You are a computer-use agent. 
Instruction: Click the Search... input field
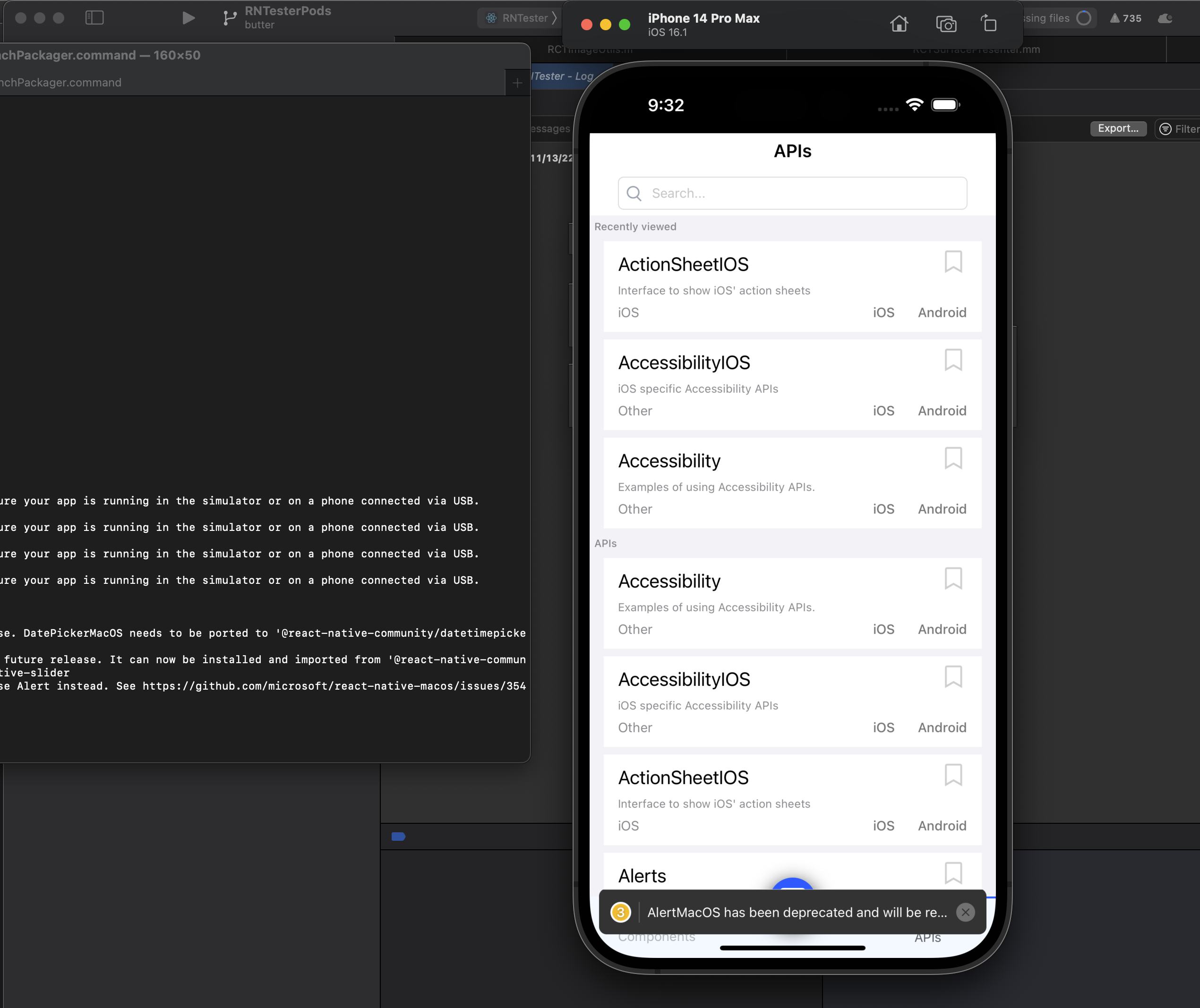(792, 193)
